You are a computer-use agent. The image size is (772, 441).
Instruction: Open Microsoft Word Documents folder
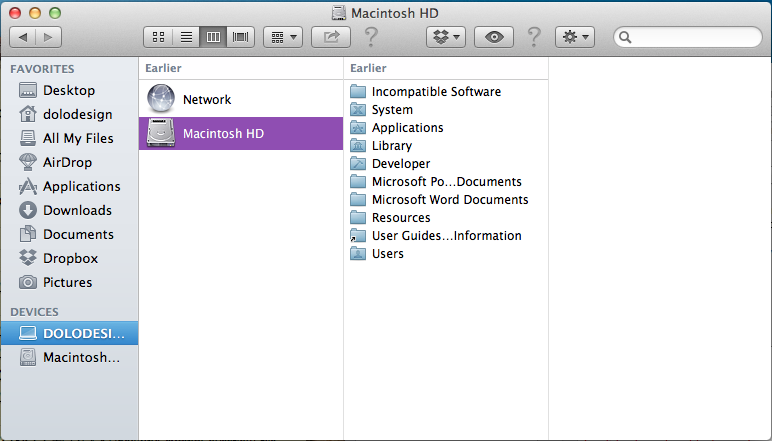(x=446, y=199)
